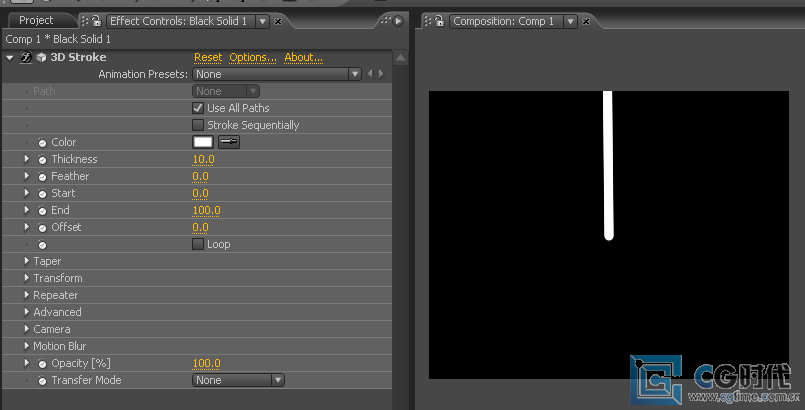Click the effect panel scroll-up arrow

400,58
